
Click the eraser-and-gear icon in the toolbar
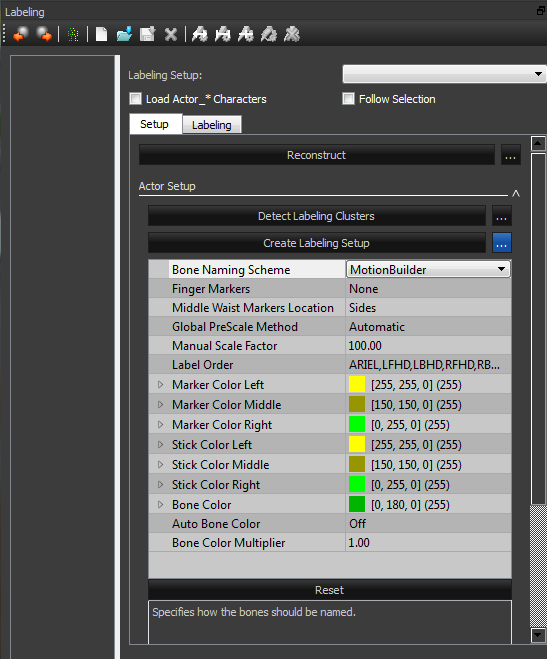[269, 34]
